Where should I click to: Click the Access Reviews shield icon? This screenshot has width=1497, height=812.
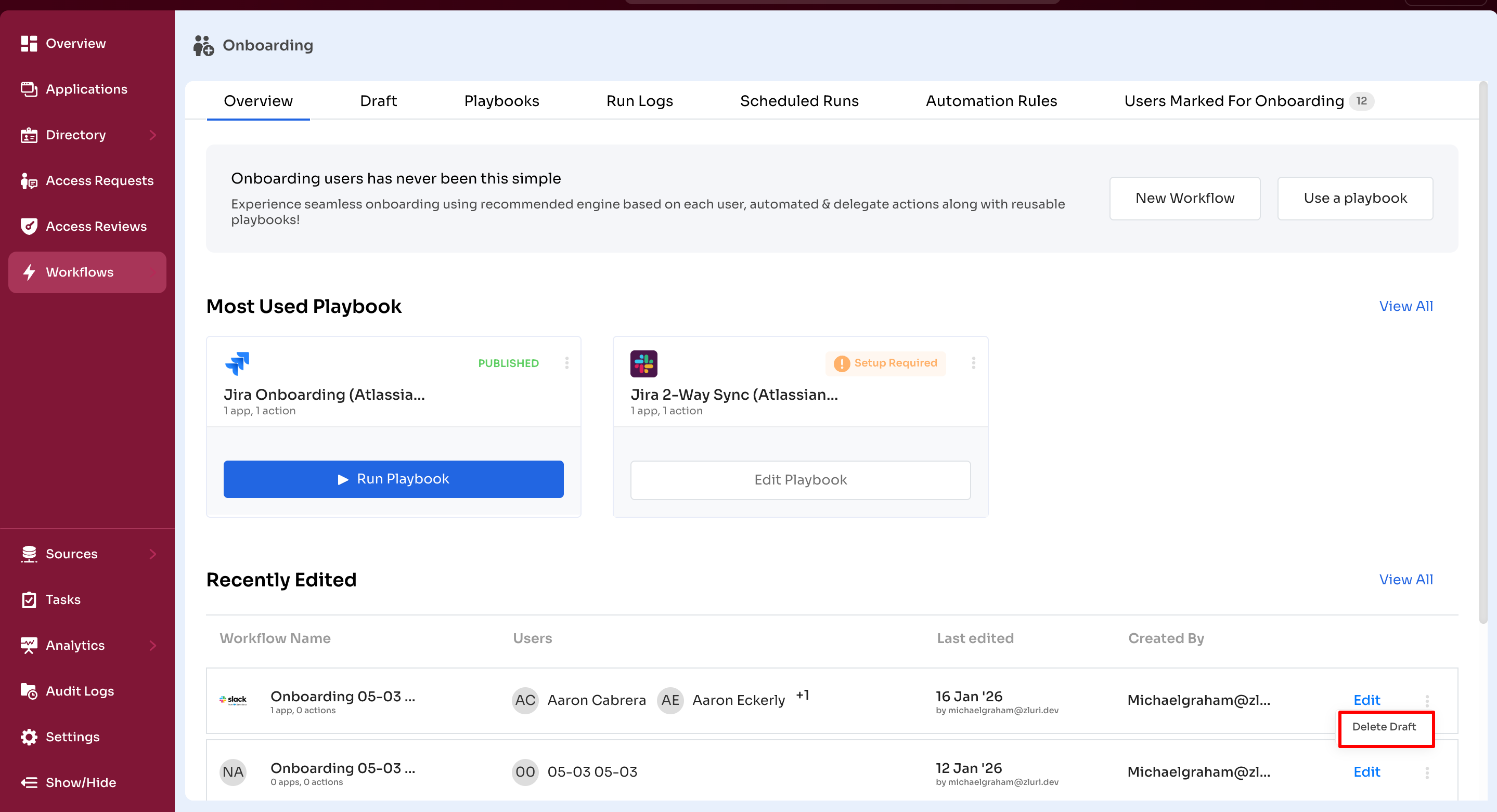(x=29, y=226)
